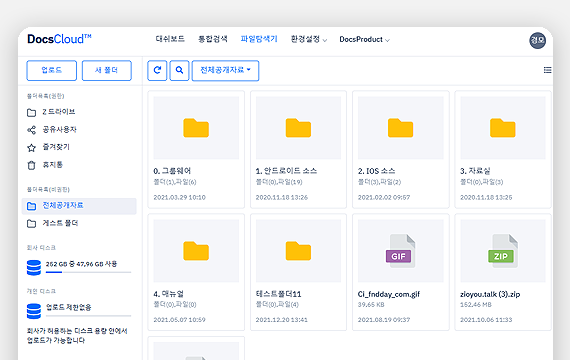Screen dimensions: 570x360
Task: Click the 개인 디스크 usage bar
Action: 88,316
